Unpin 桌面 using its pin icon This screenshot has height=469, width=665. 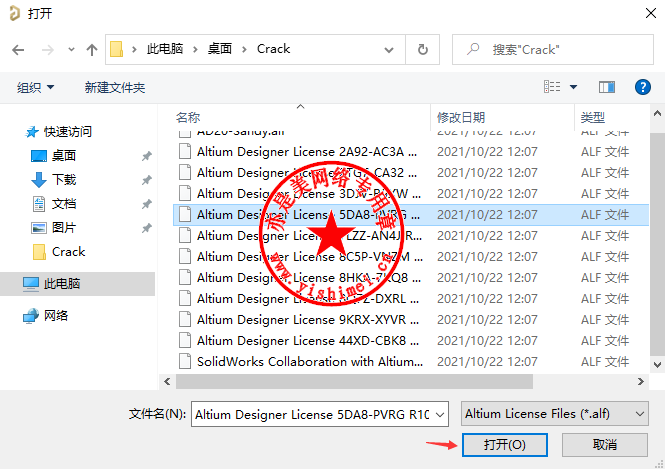click(146, 156)
